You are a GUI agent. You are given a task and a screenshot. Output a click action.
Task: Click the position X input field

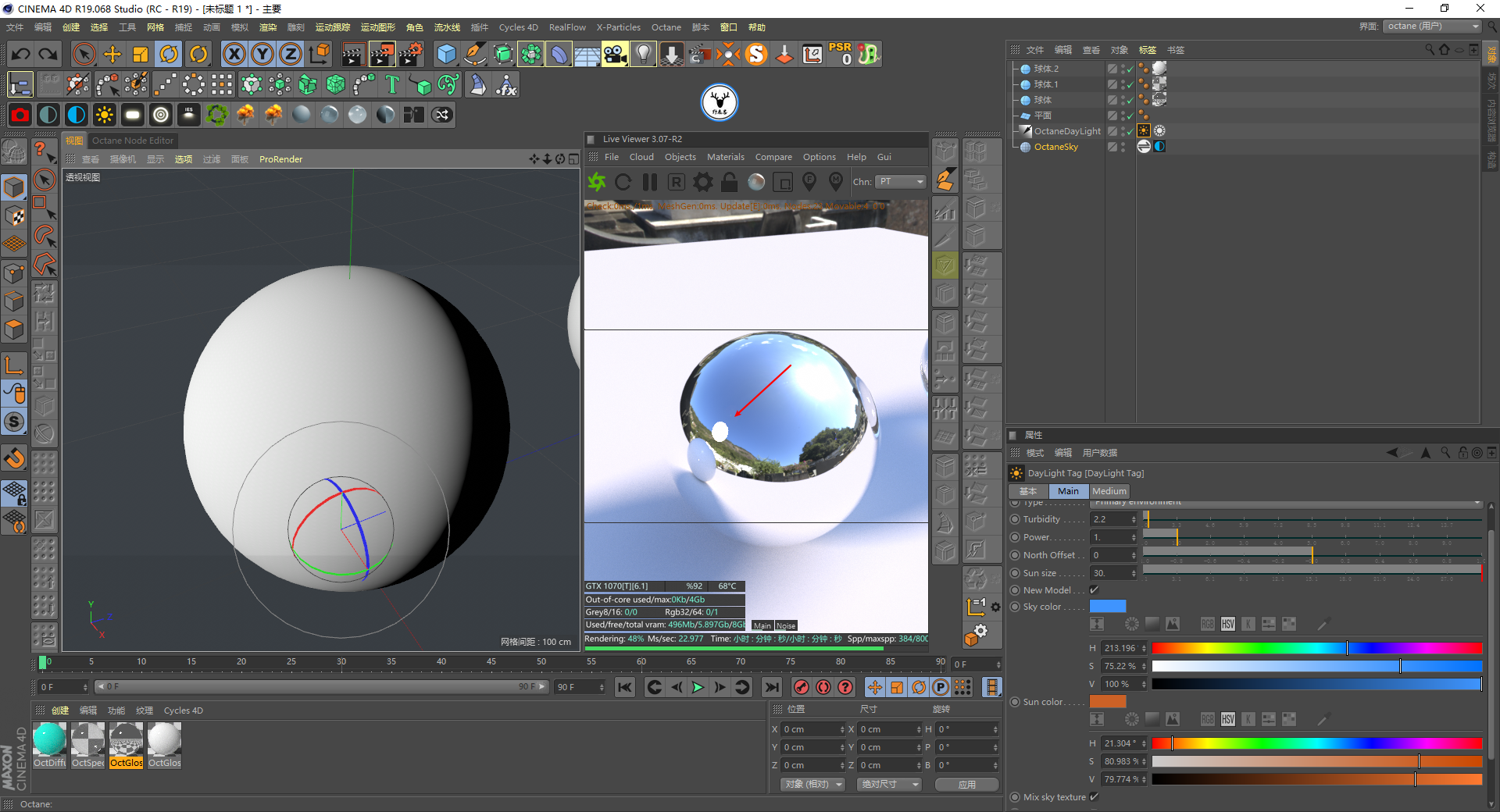(x=812, y=729)
